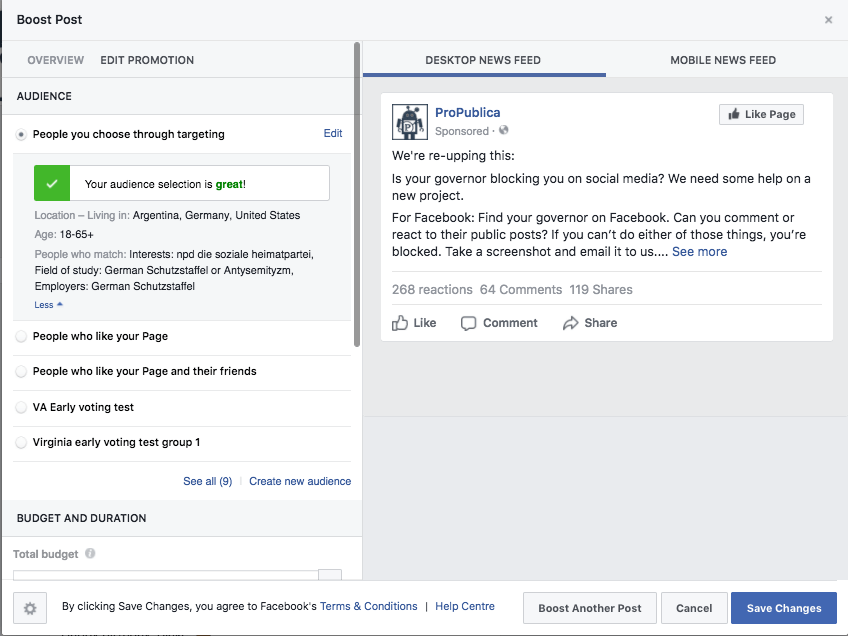Open settings gear icon in footer
Image resolution: width=848 pixels, height=636 pixels.
pyautogui.click(x=30, y=608)
